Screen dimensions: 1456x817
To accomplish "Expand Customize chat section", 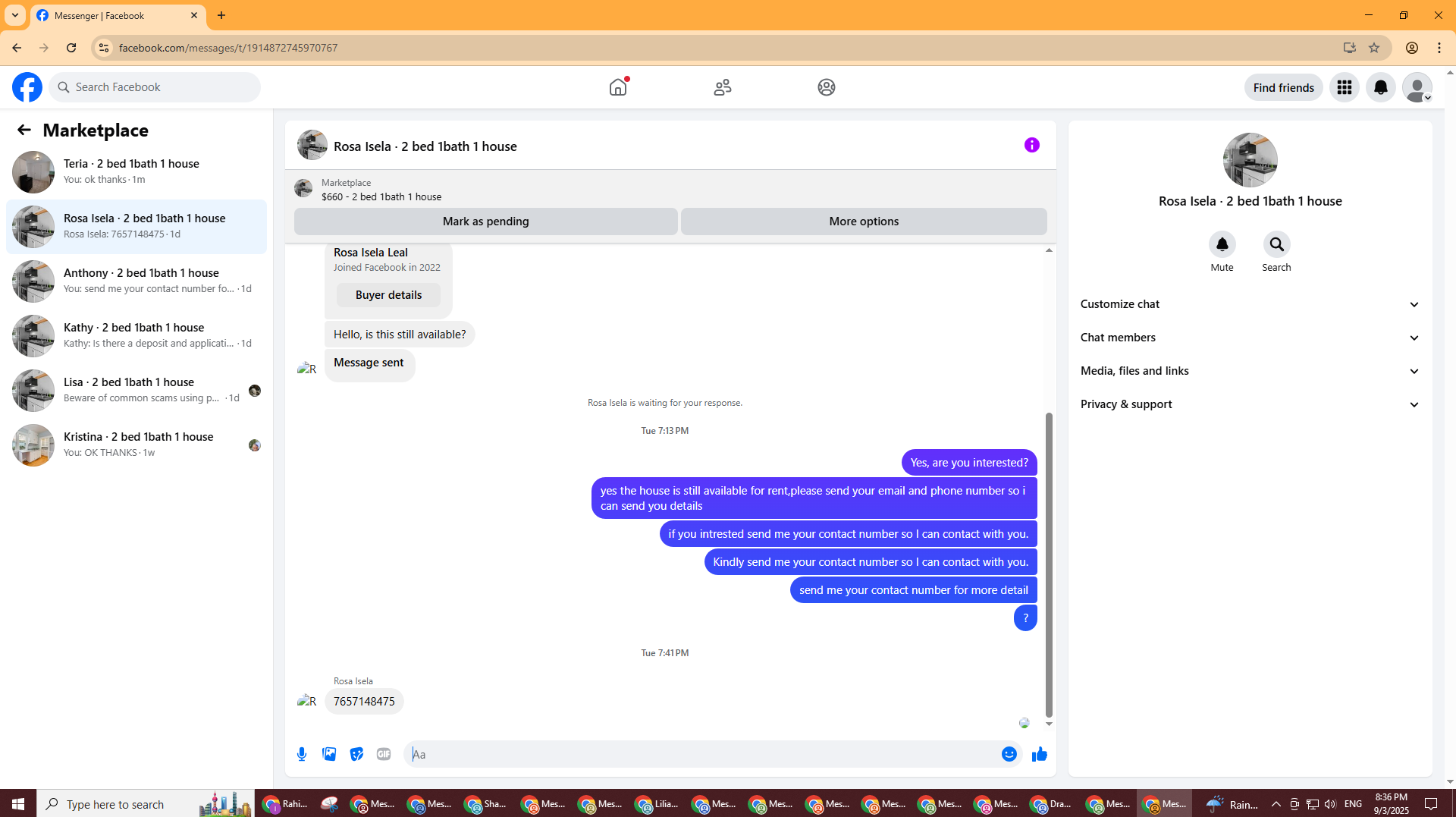I will (x=1250, y=304).
